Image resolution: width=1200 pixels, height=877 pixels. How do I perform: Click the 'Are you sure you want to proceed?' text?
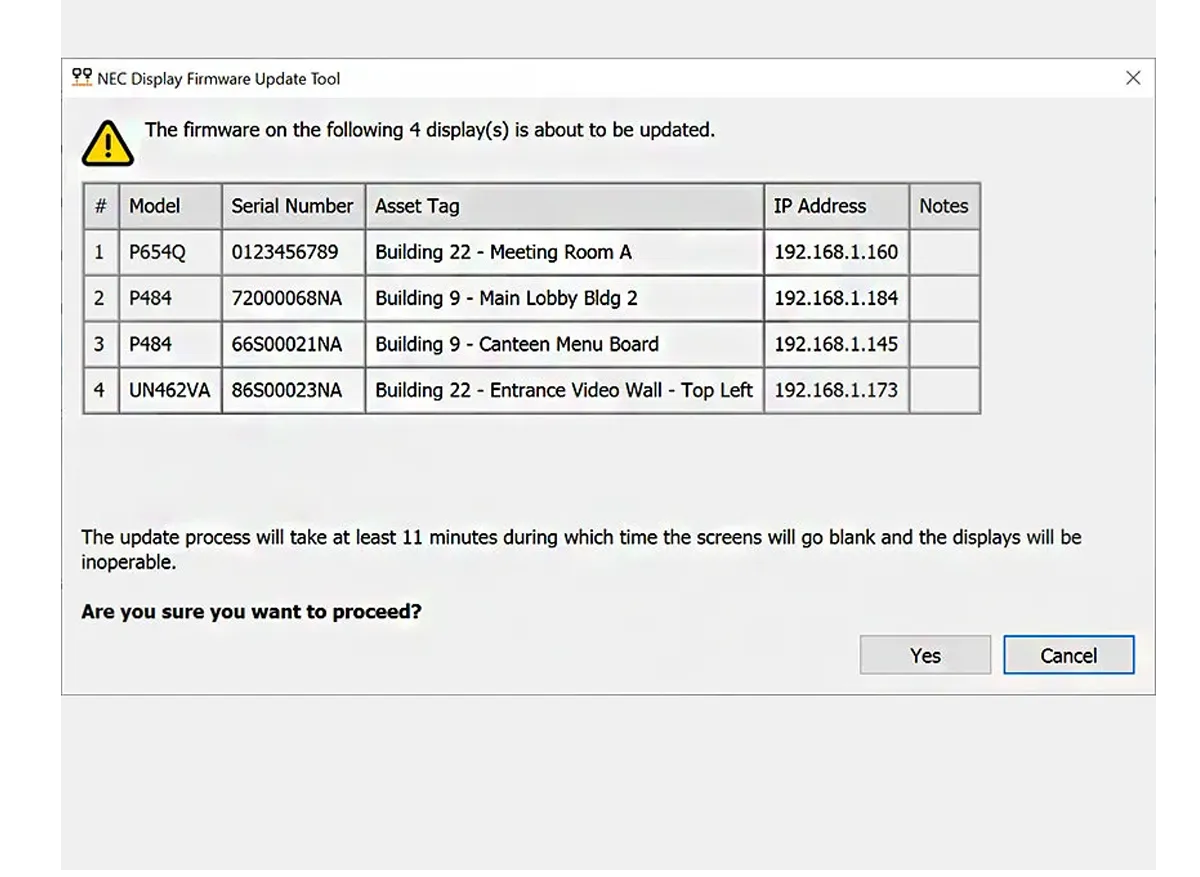(x=251, y=611)
